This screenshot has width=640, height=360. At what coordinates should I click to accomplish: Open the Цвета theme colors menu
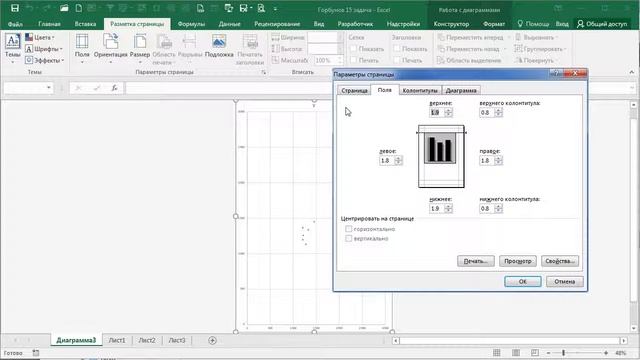pyautogui.click(x=40, y=38)
